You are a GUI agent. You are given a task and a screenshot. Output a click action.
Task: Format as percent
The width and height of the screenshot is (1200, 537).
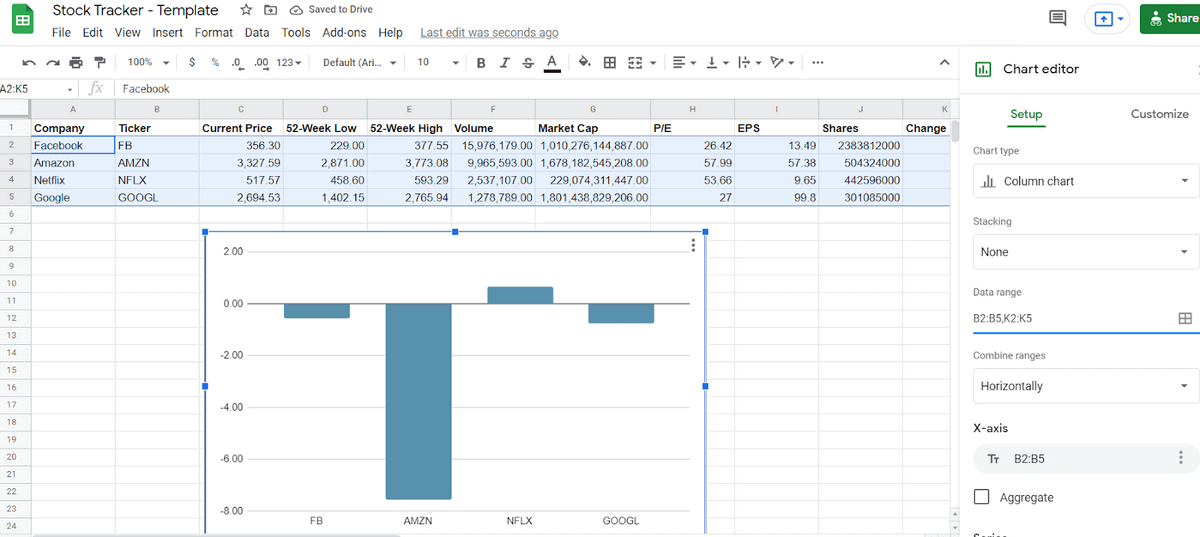pyautogui.click(x=215, y=62)
